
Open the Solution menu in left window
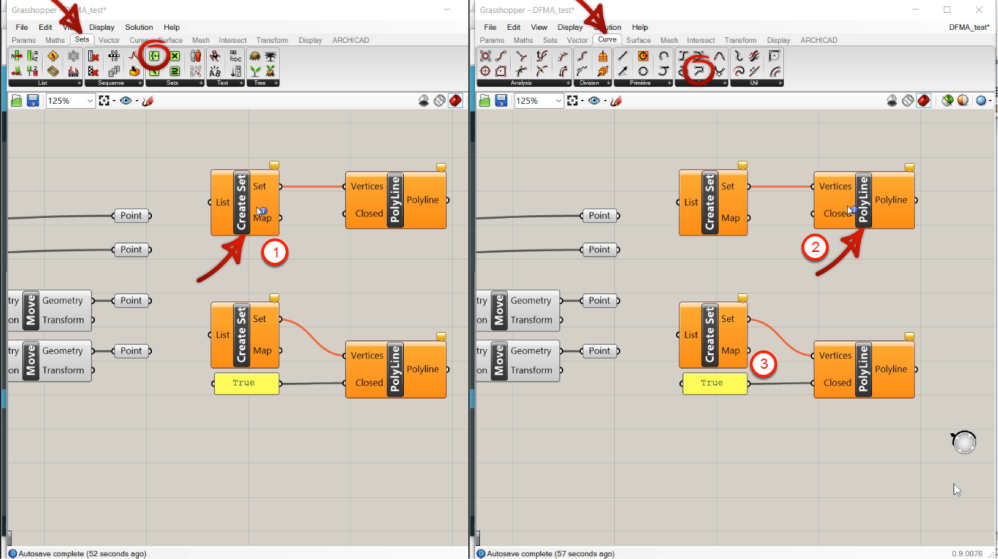(139, 27)
